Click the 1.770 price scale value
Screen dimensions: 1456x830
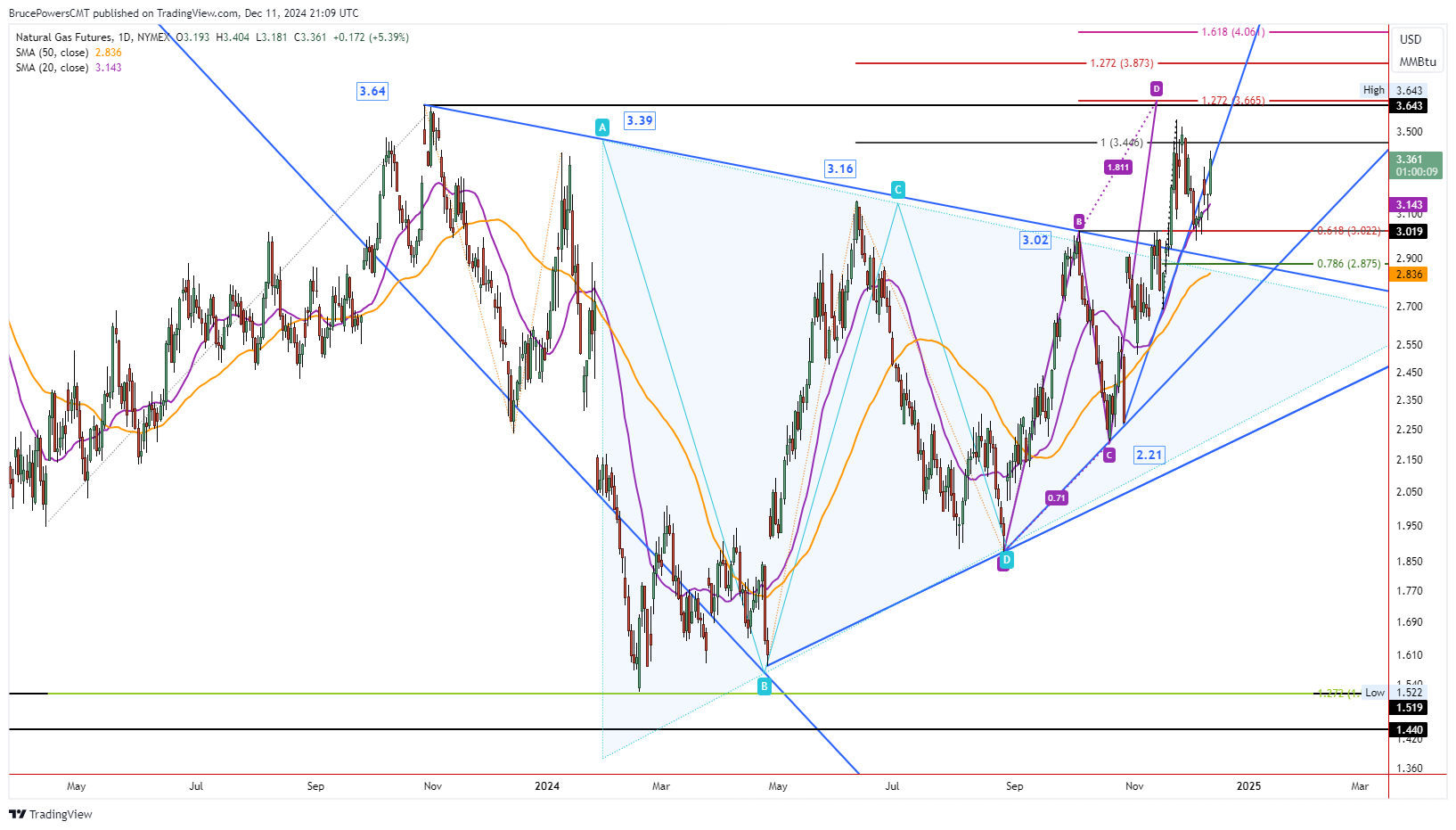coord(1410,591)
